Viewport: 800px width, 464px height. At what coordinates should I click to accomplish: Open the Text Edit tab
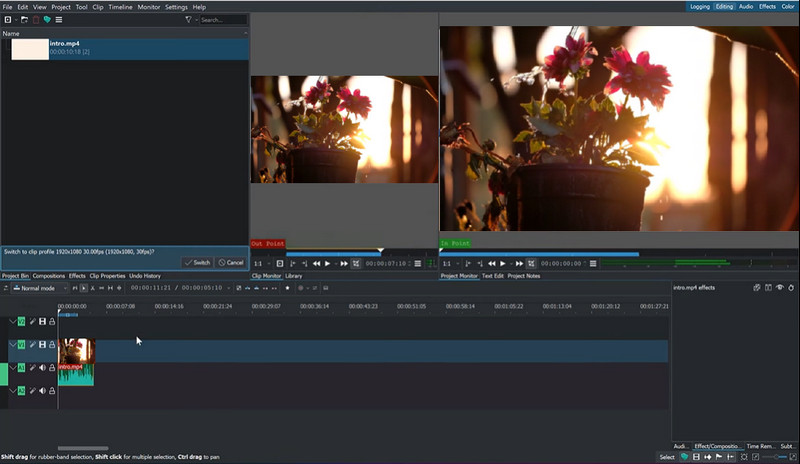[x=492, y=276]
